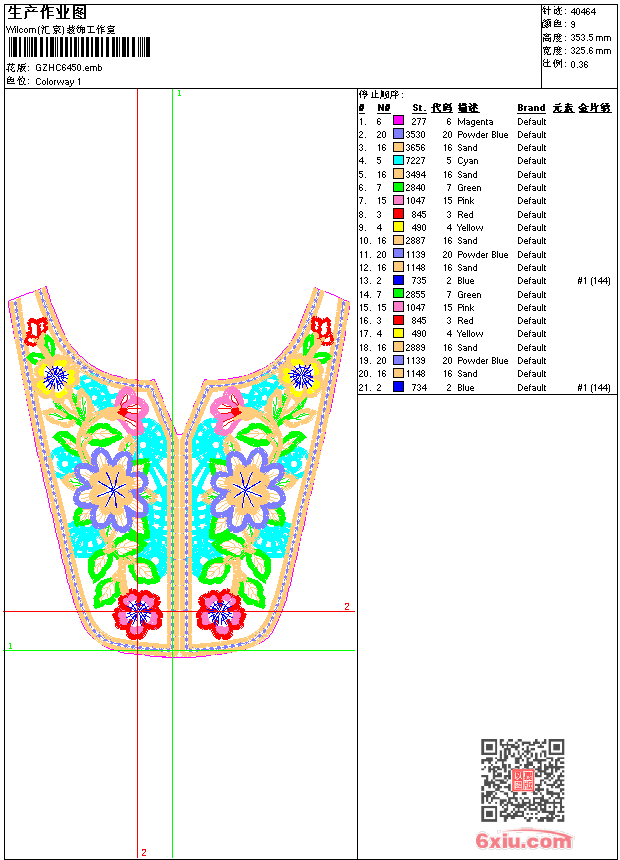Viewport: 620px width, 860px height.
Task: Select the stitch count value 40464
Action: tap(583, 12)
